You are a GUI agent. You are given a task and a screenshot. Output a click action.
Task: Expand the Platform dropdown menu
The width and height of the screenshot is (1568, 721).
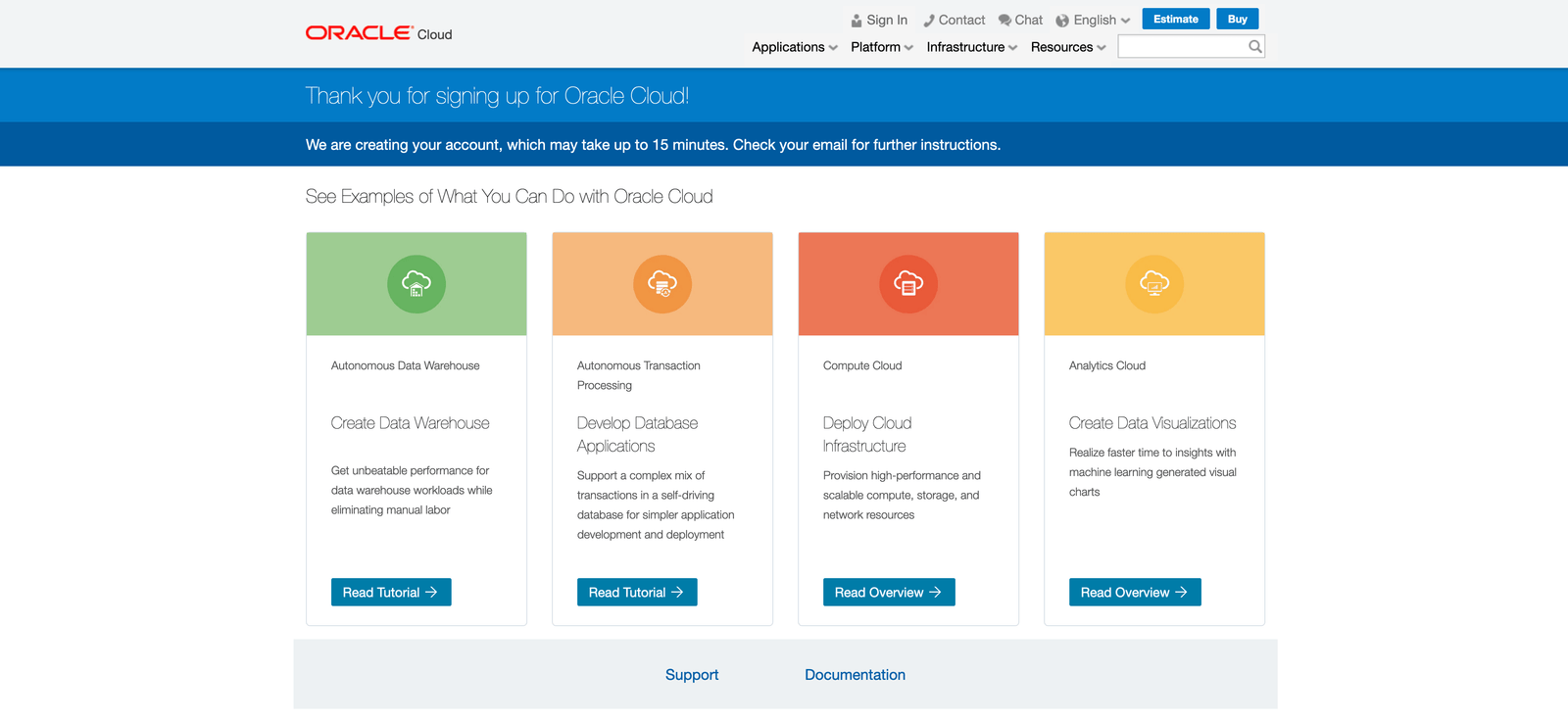coord(881,47)
